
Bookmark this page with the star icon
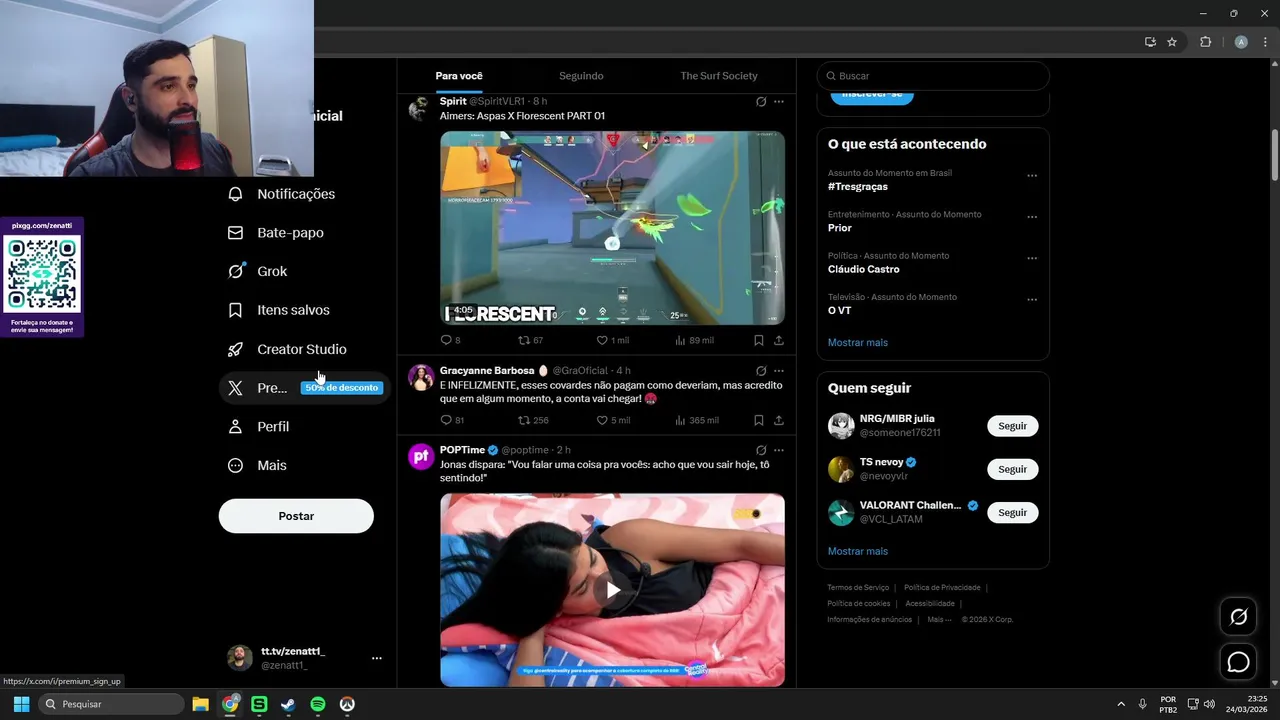pyautogui.click(x=1172, y=42)
